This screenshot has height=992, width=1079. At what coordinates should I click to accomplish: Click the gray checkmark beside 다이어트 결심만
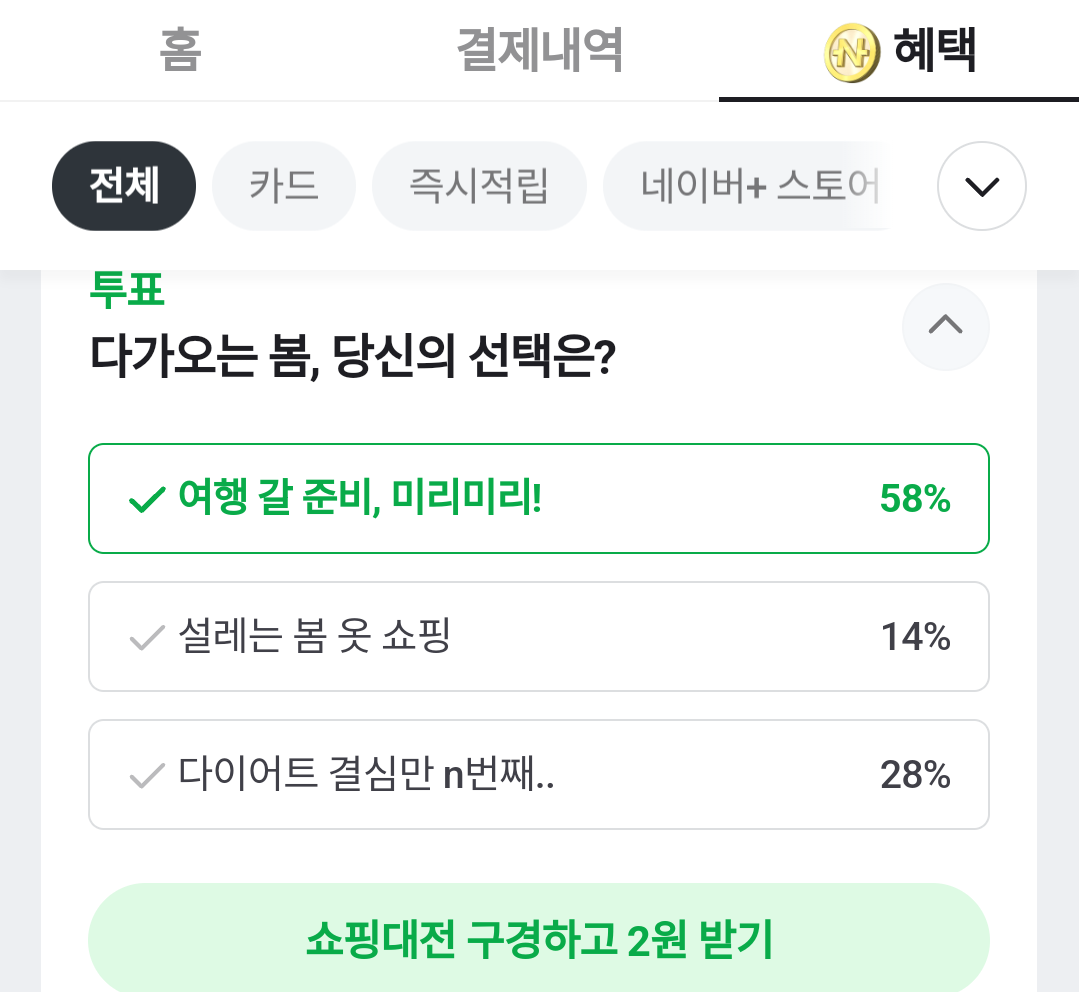point(147,775)
